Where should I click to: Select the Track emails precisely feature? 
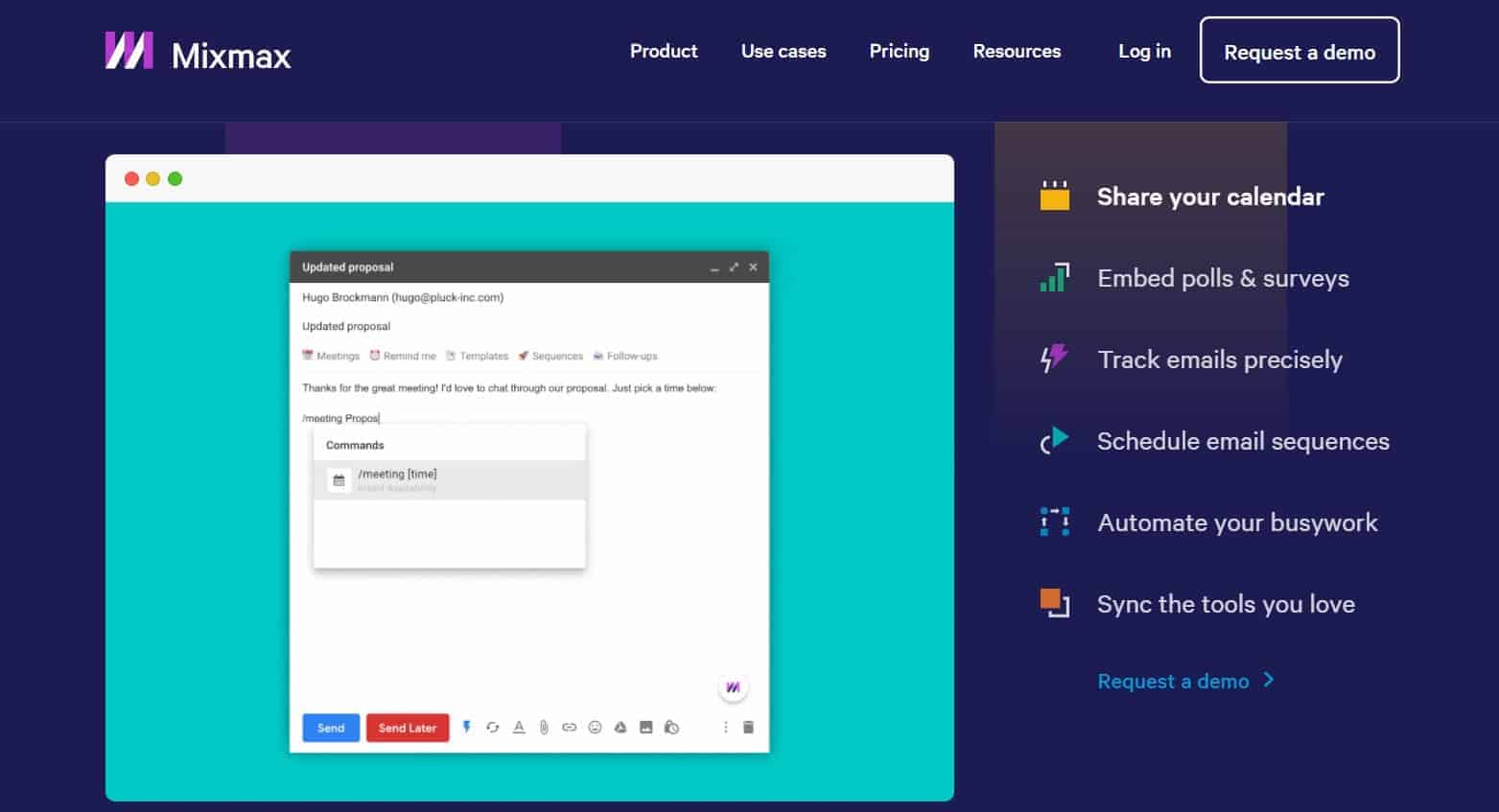coord(1220,360)
